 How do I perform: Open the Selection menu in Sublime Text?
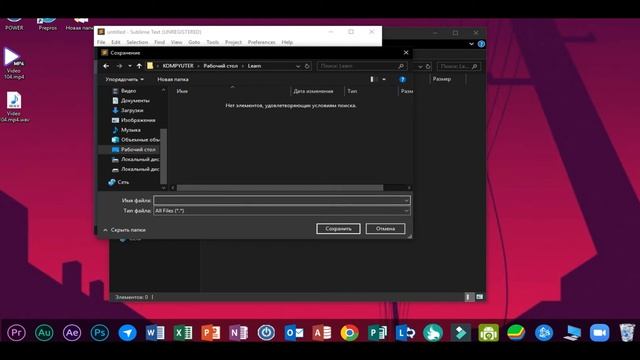pyautogui.click(x=137, y=42)
